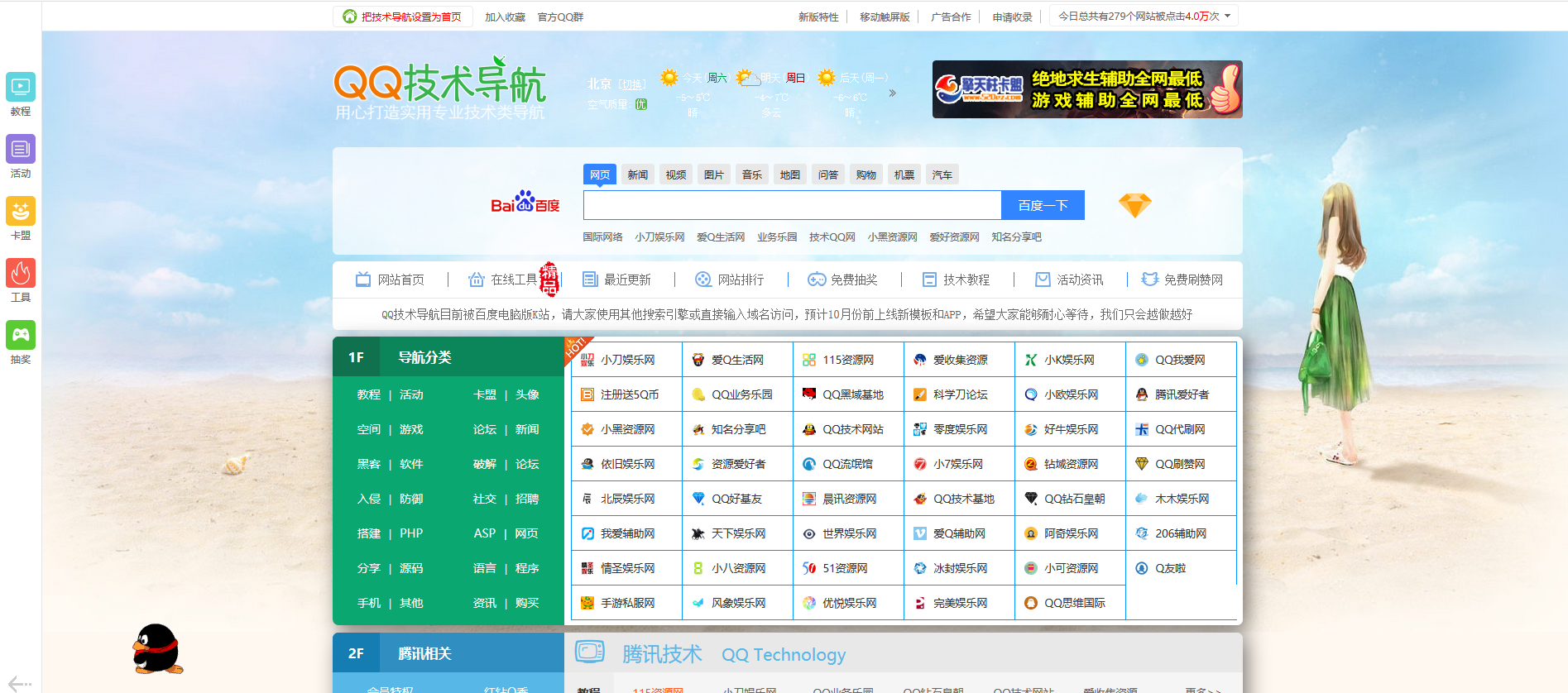Click the 免费刷赞网 icon
Screen dimensions: 1568x693
tap(1149, 280)
